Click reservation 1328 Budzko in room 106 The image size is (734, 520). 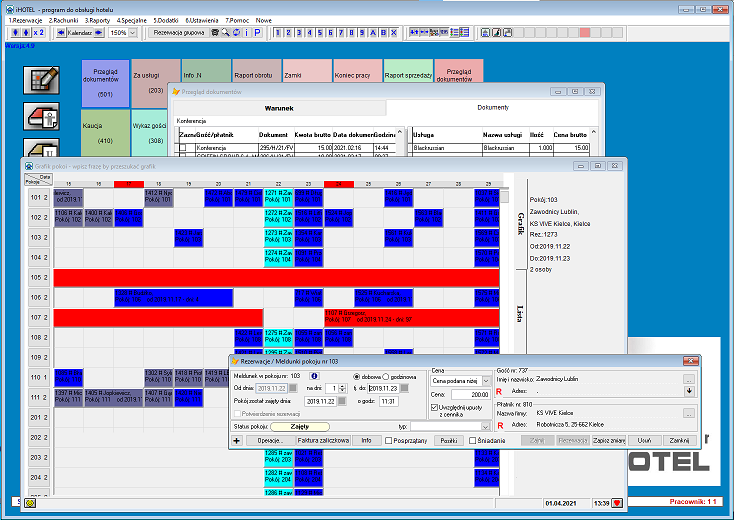(174, 297)
